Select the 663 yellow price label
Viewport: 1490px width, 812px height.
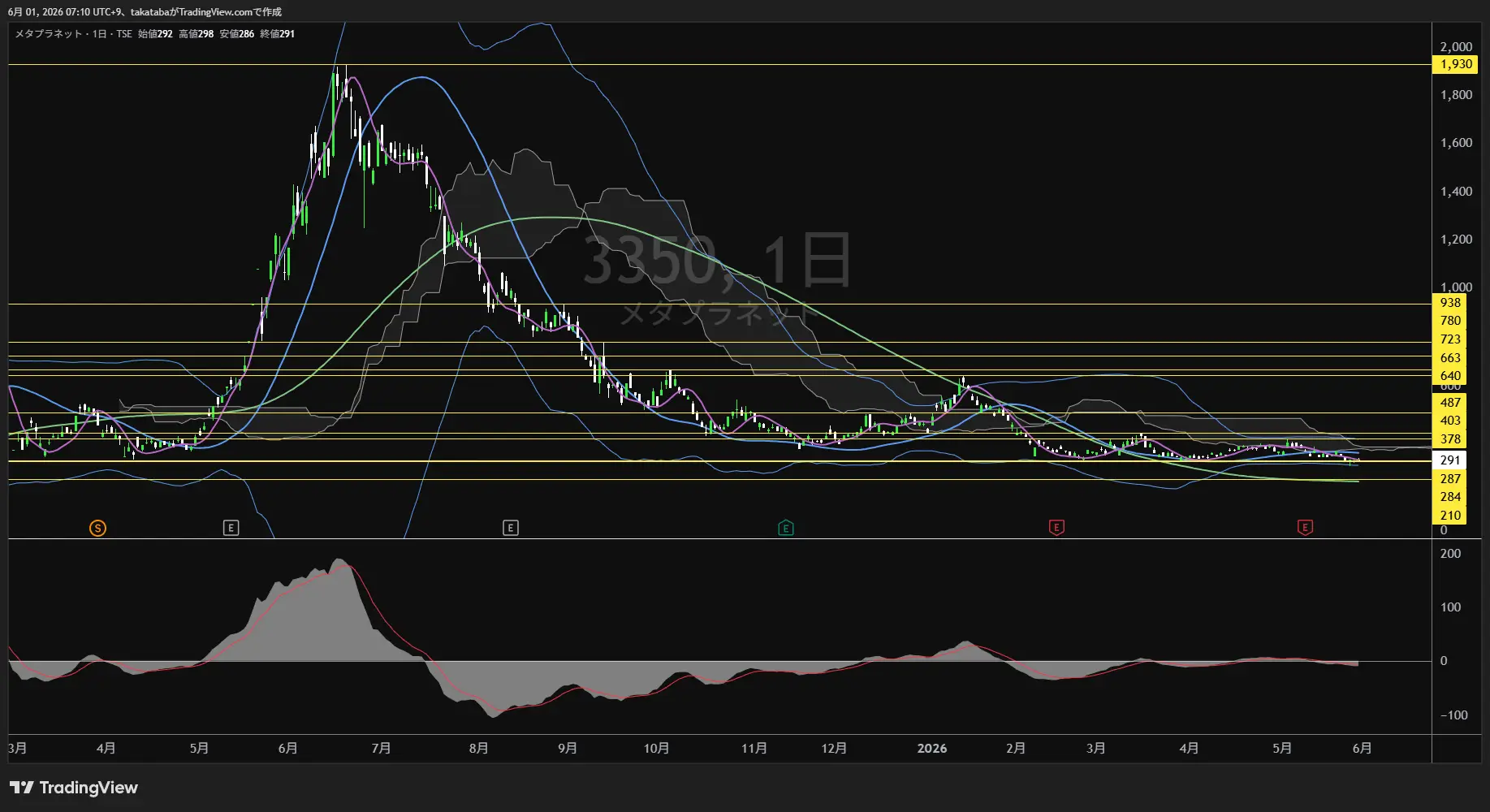[1449, 358]
